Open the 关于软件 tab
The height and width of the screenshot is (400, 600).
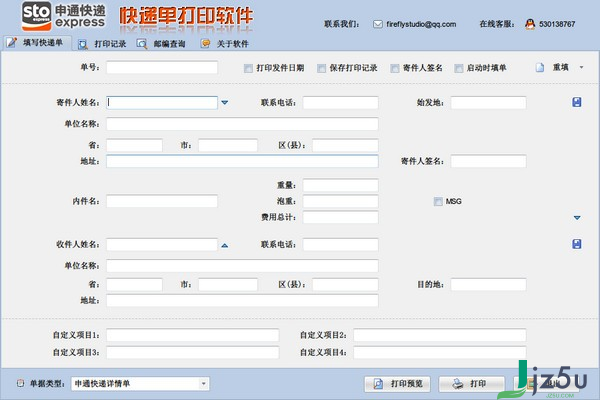pos(225,44)
